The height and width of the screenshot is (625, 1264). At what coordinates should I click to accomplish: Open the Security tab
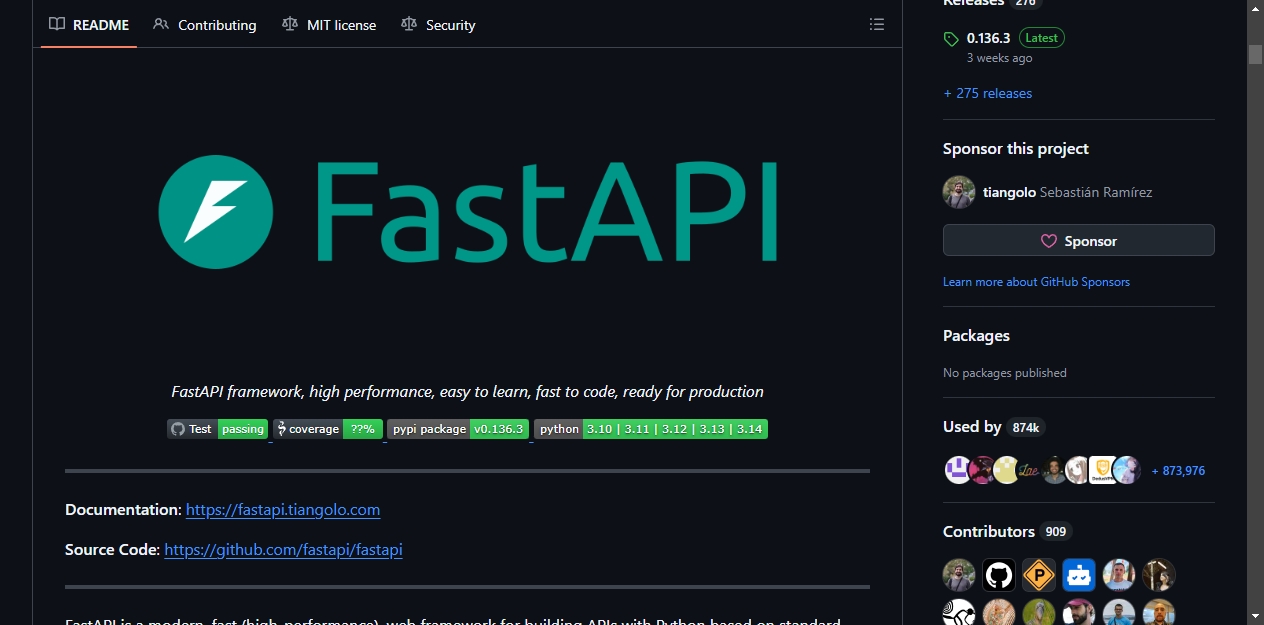438,25
